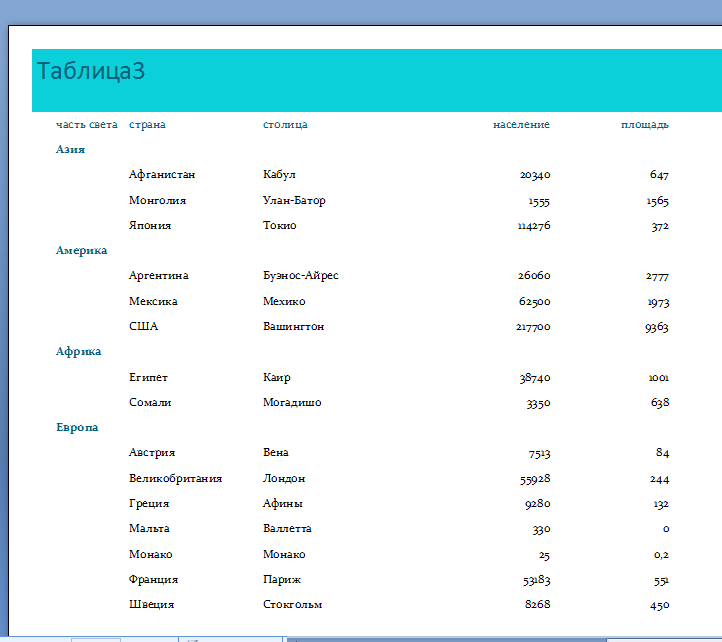Click area value 372
This screenshot has height=642, width=722.
click(660, 226)
